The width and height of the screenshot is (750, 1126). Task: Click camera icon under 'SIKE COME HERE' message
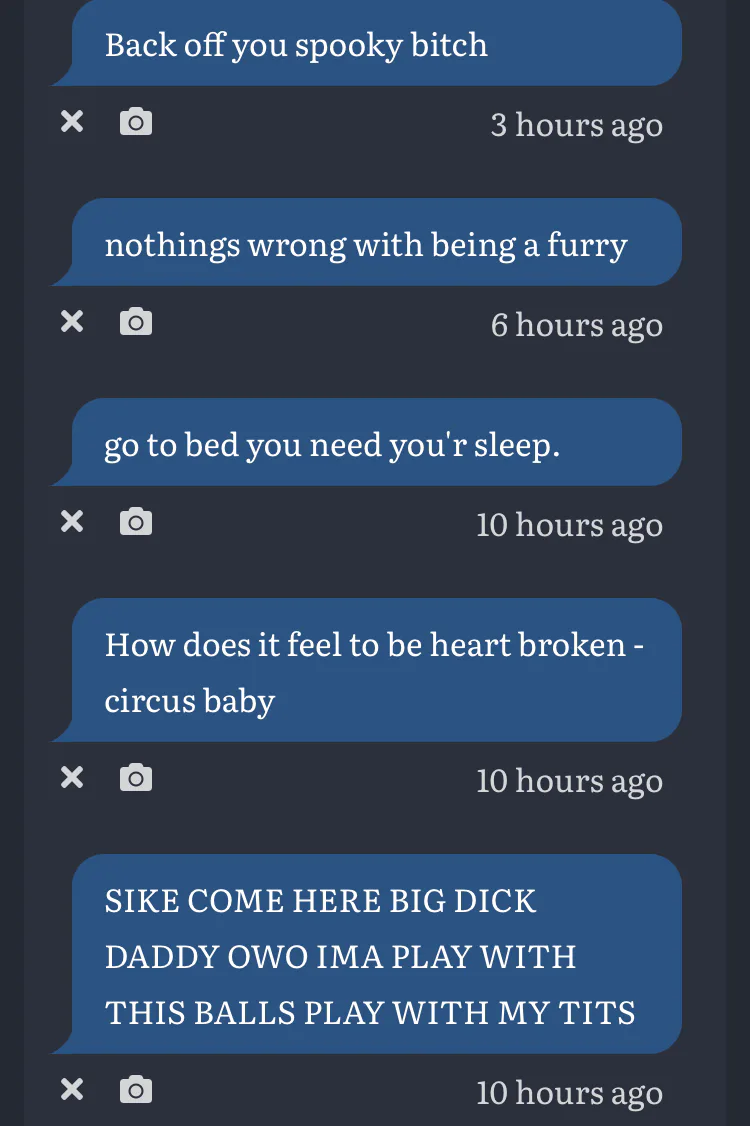coord(136,1089)
